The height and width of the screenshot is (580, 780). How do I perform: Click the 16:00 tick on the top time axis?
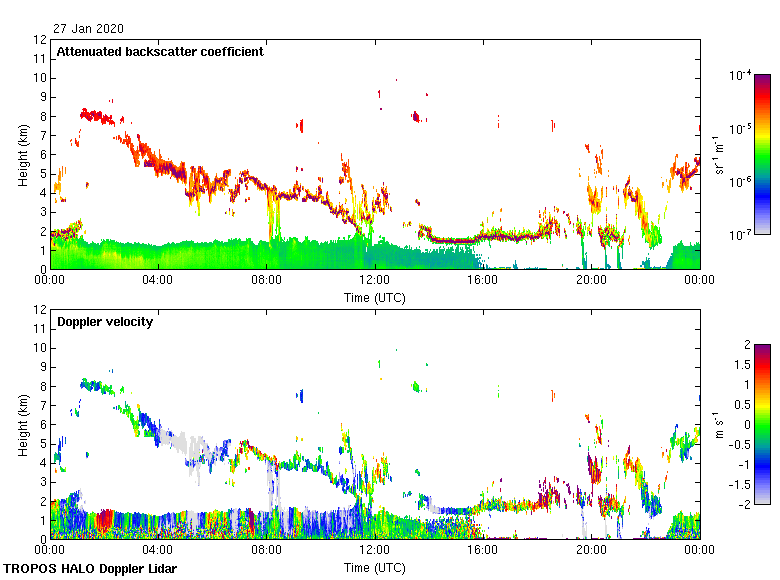tap(483, 281)
